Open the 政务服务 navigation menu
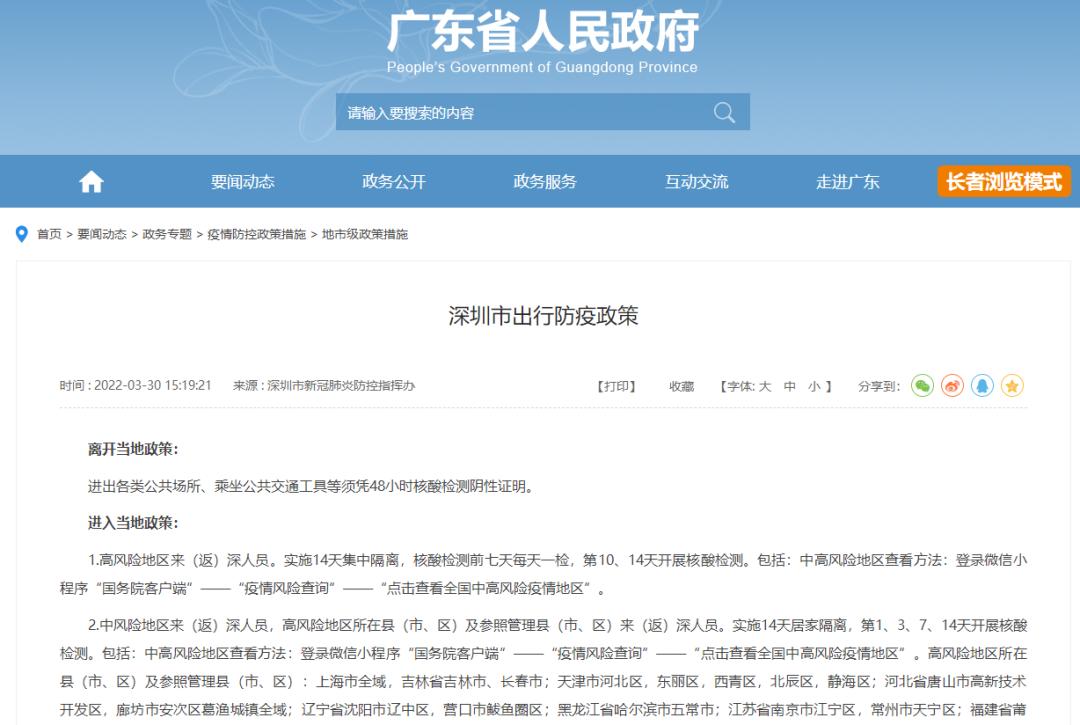Image resolution: width=1080 pixels, height=725 pixels. pyautogui.click(x=545, y=182)
